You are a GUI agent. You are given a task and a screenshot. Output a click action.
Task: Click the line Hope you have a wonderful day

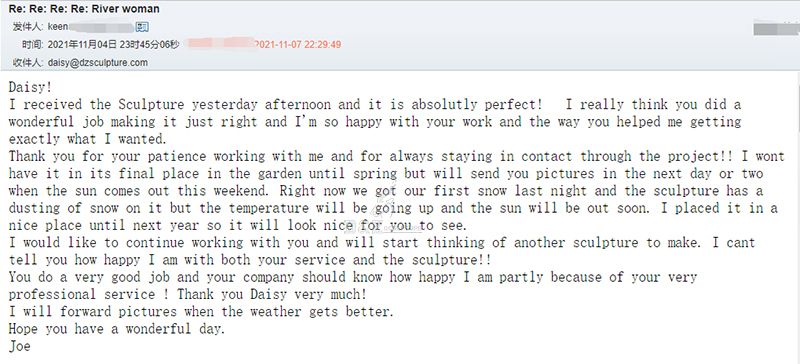117,329
